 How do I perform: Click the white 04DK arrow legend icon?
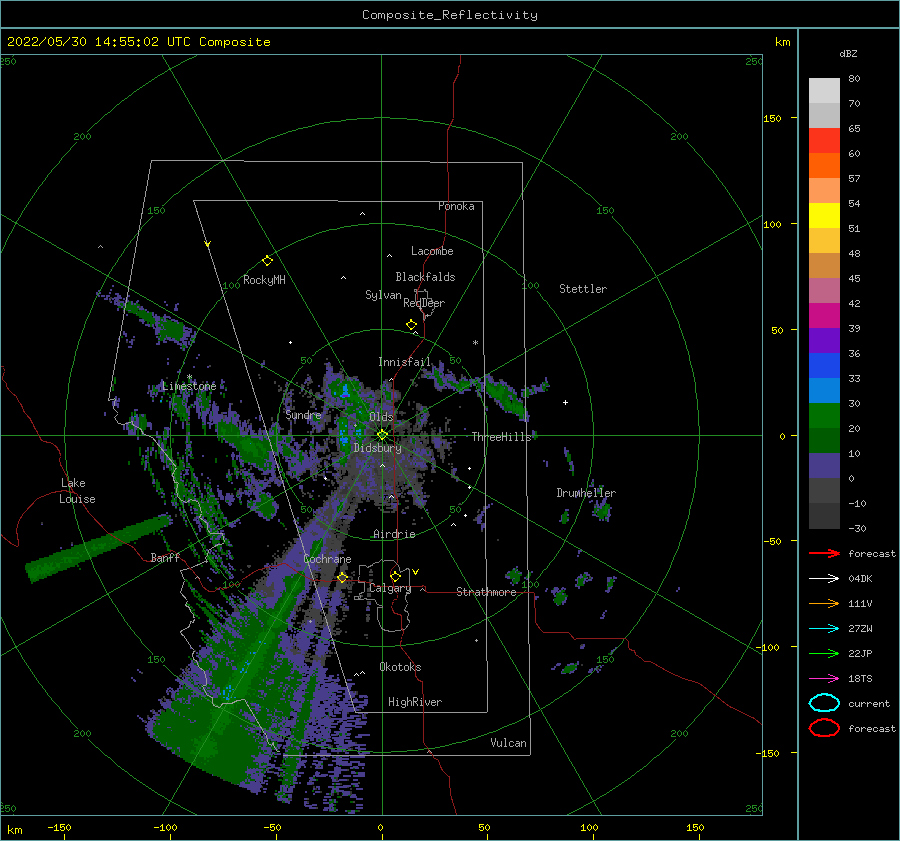pos(824,578)
